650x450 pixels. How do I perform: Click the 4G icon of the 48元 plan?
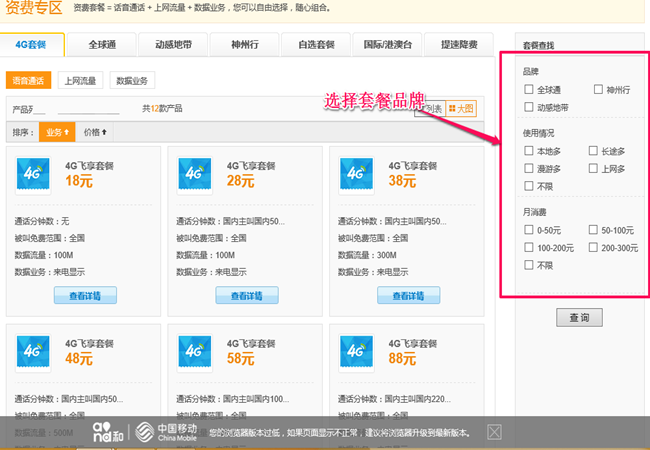[33, 353]
